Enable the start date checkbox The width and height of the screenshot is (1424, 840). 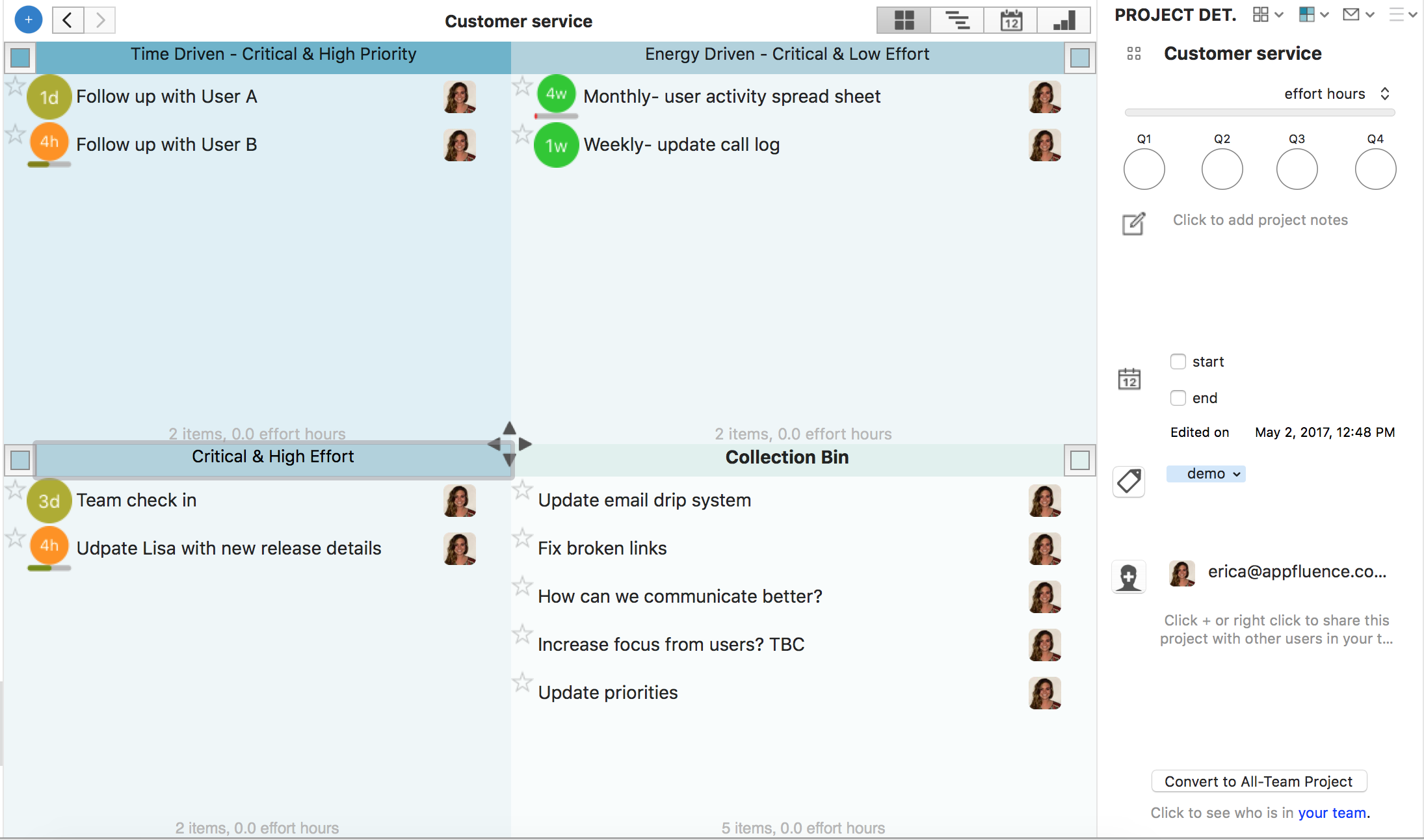tap(1178, 361)
